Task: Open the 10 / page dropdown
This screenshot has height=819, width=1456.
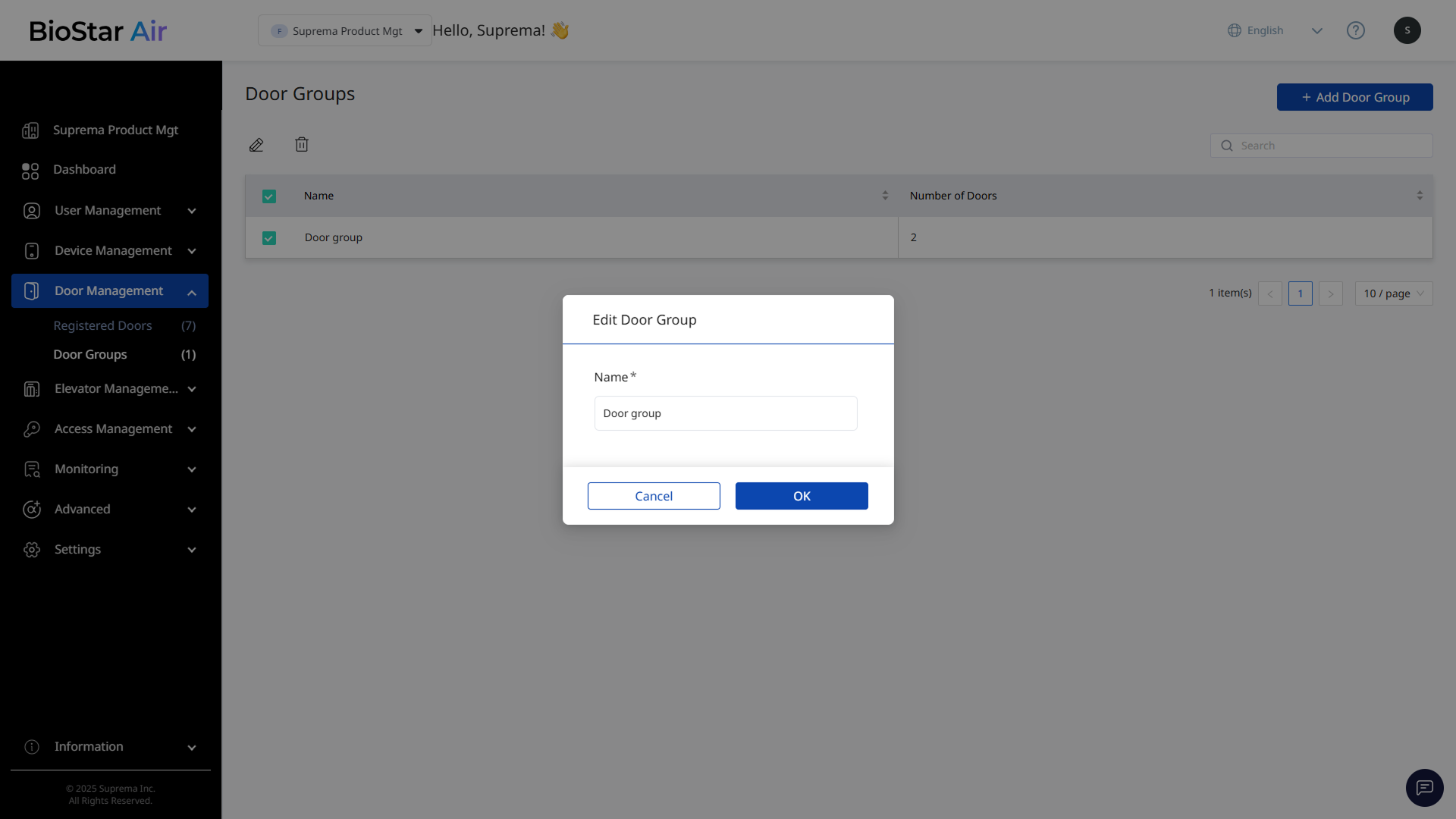Action: tap(1393, 293)
